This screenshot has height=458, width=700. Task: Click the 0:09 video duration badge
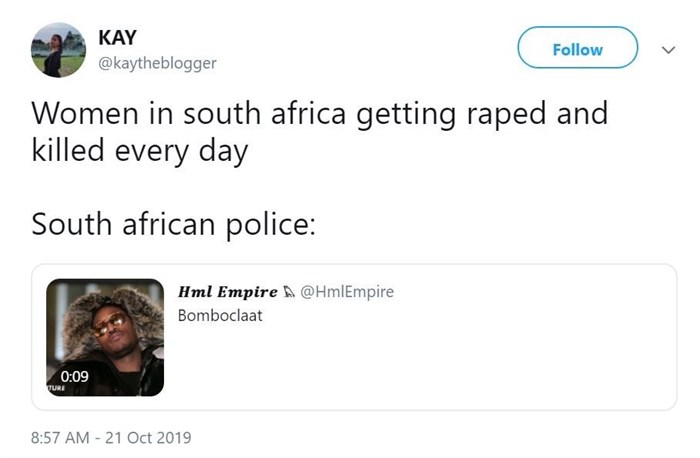73,376
